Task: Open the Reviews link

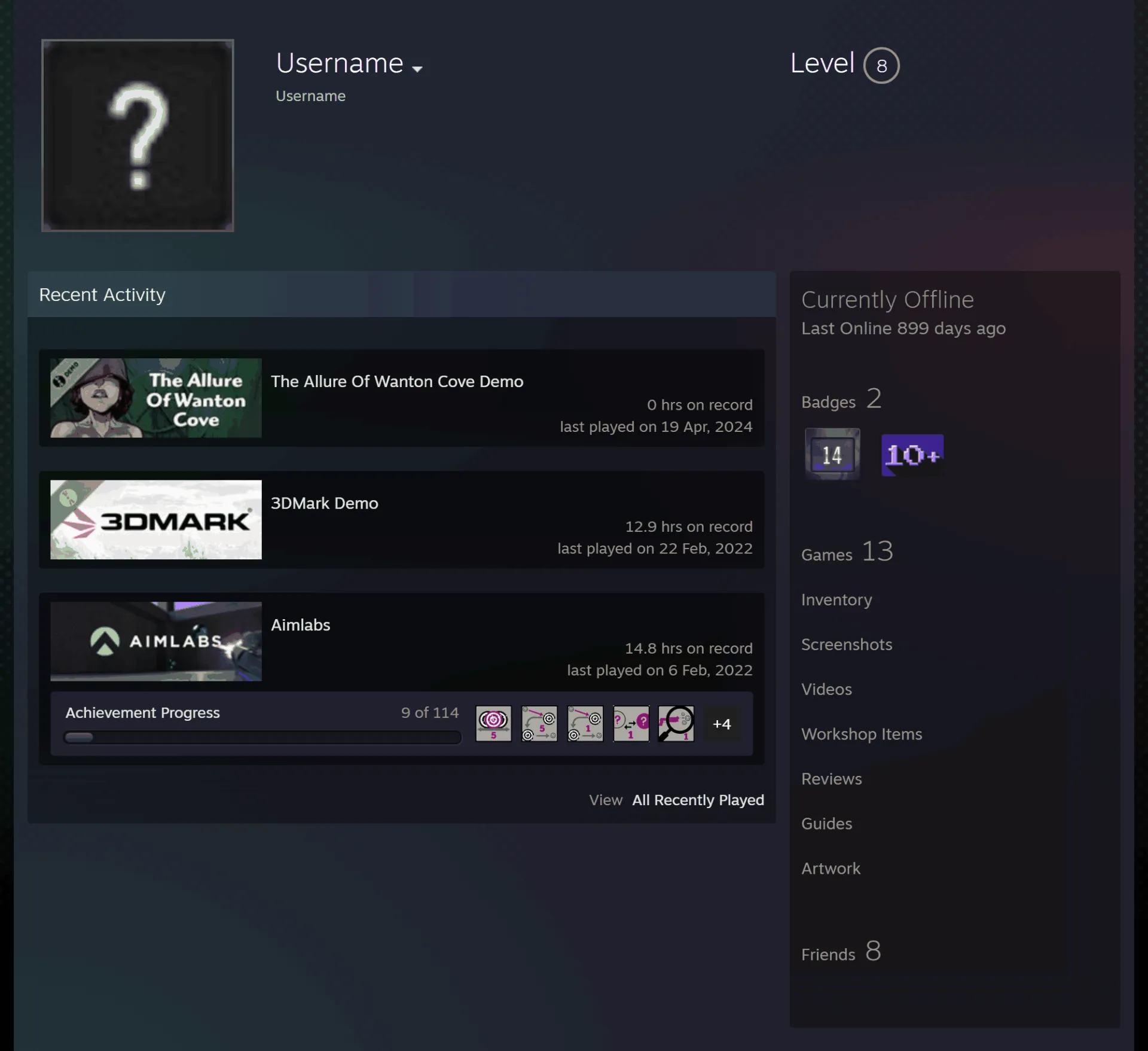Action: coord(832,779)
